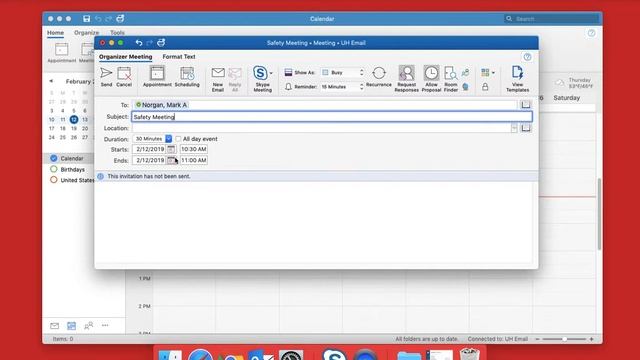Open the Duration dropdown
Viewport: 640px width, 360px height.
click(x=169, y=139)
